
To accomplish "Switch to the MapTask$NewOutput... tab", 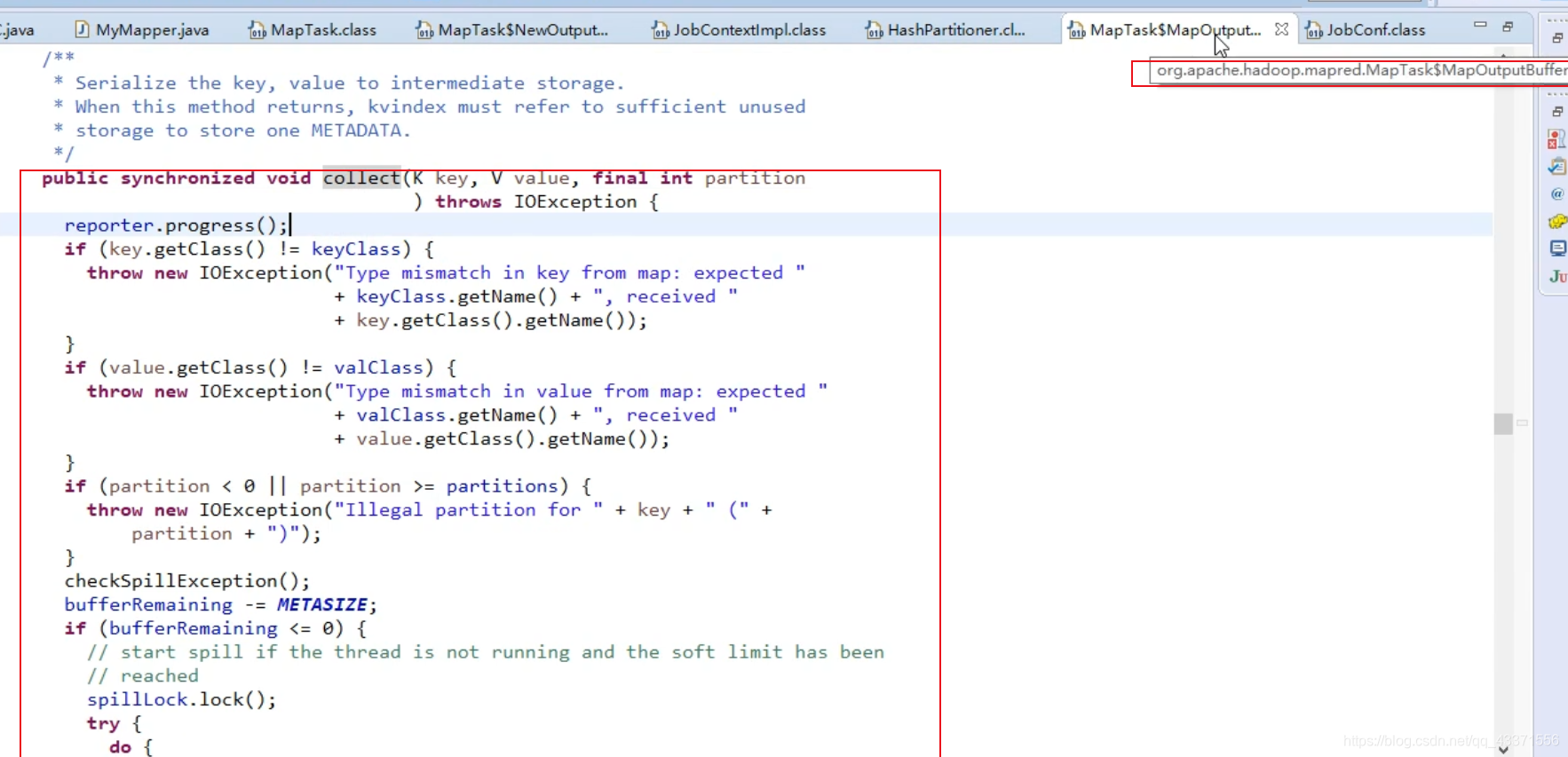I will (x=512, y=30).
